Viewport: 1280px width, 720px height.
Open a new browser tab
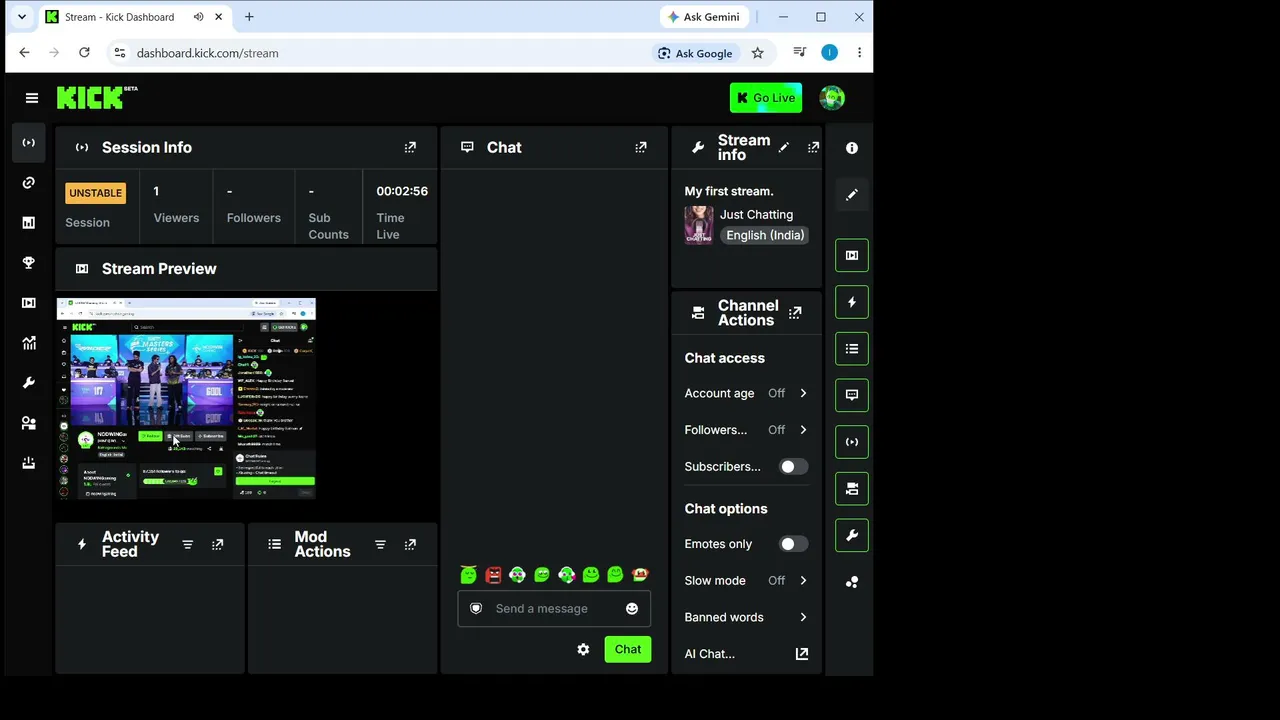[x=249, y=17]
